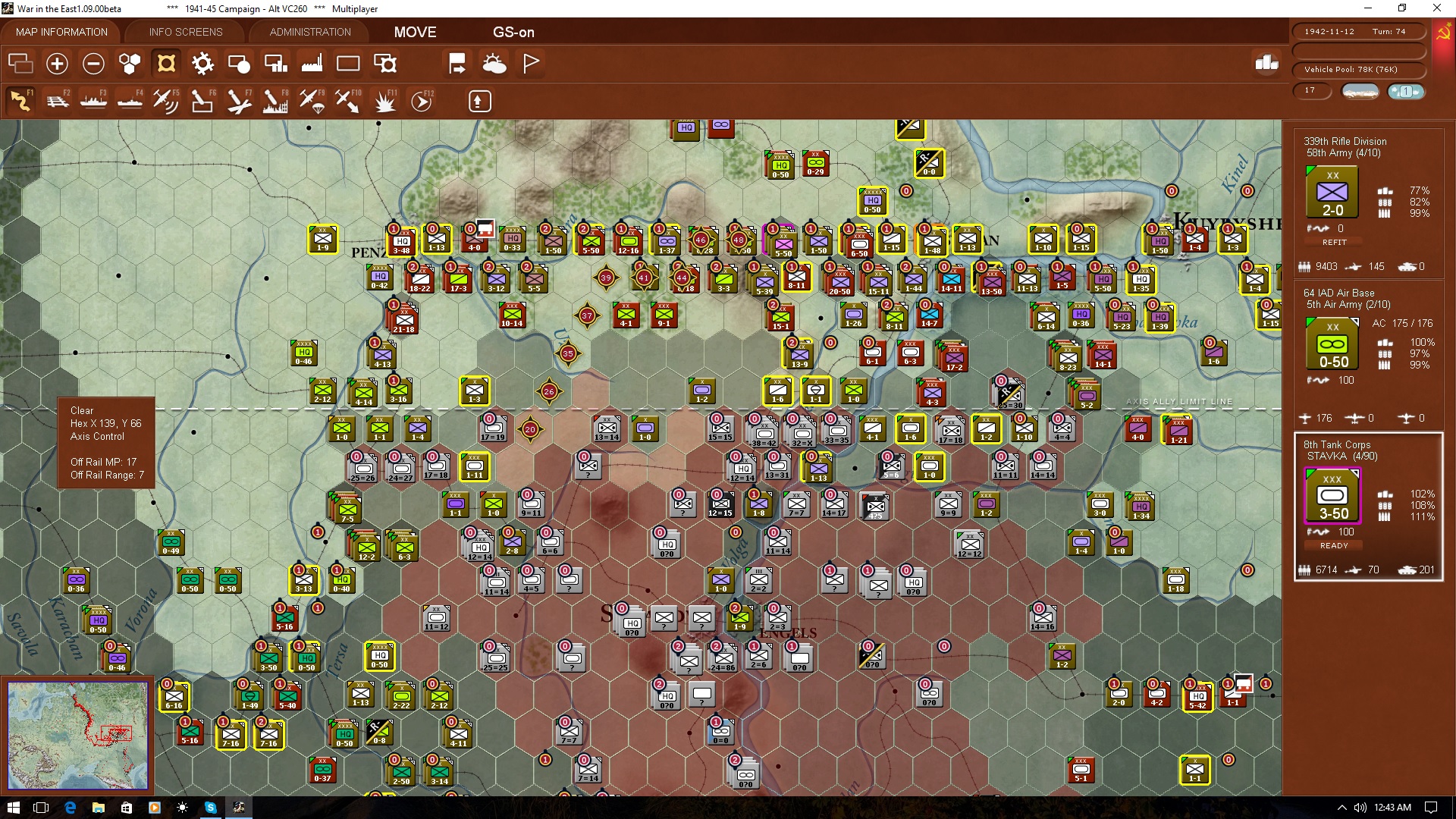The width and height of the screenshot is (1456, 819).
Task: Toggle weather display with sun-cloud icon
Action: (494, 64)
